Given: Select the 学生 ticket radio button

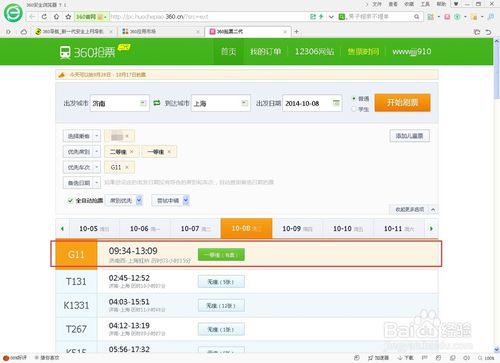Looking at the screenshot, I should click(x=354, y=109).
